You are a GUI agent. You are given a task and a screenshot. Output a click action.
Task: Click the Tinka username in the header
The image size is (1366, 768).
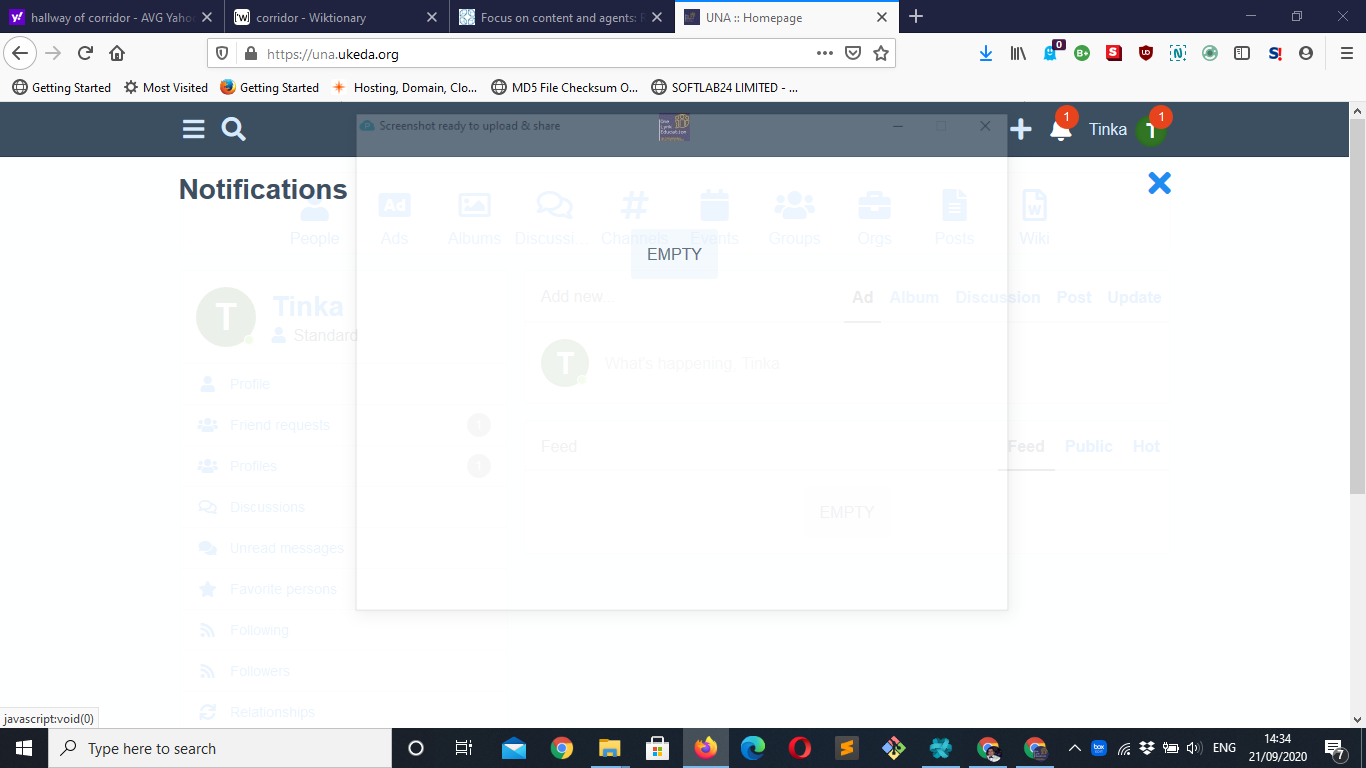[1107, 129]
